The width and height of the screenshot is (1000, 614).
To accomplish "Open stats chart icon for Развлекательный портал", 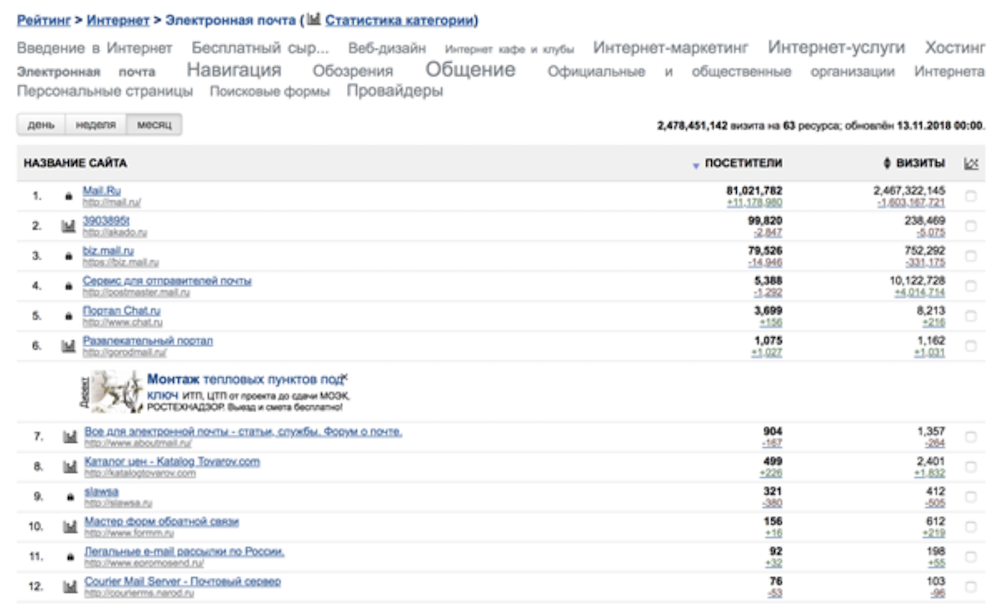I will click(x=68, y=346).
